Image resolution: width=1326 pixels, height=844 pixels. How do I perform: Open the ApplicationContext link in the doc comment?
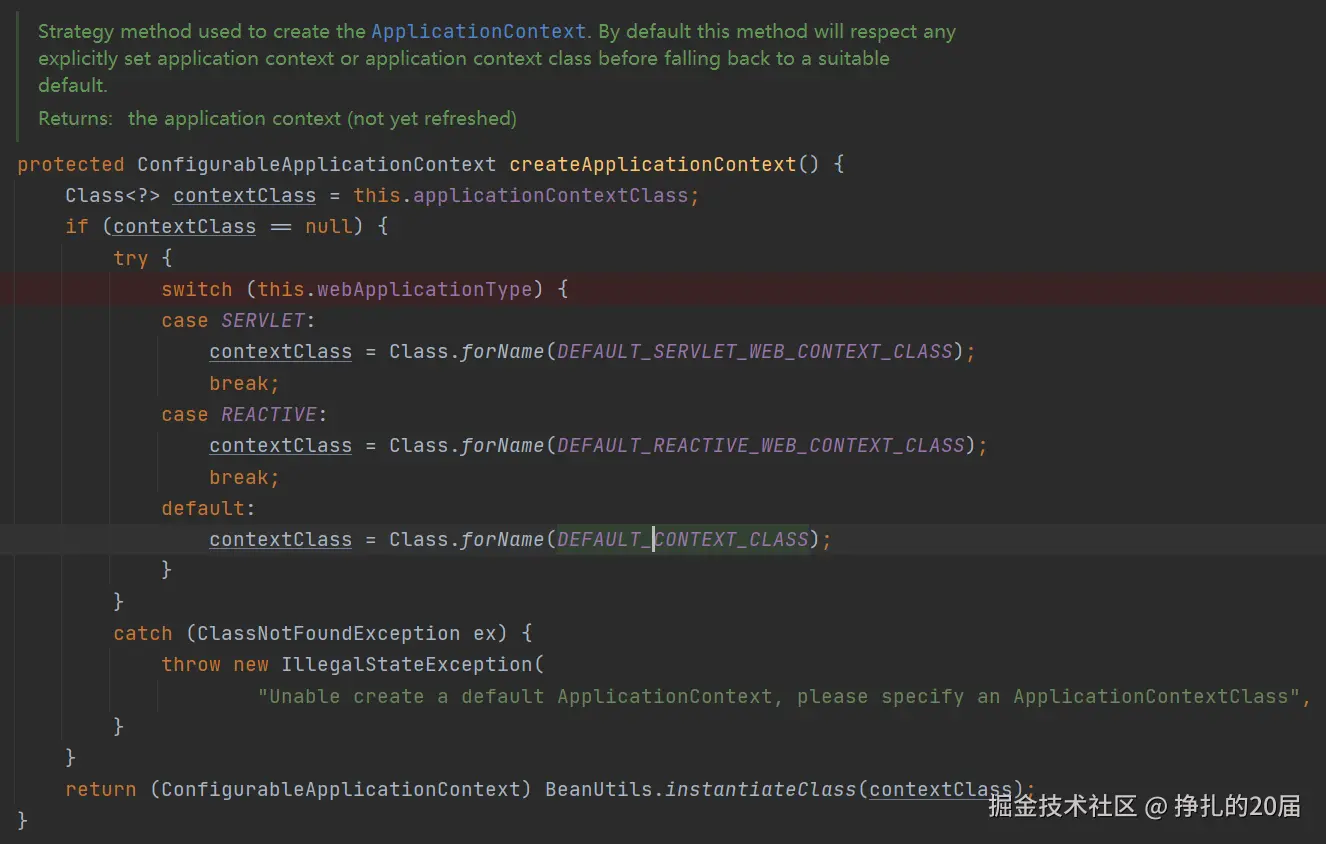(478, 32)
